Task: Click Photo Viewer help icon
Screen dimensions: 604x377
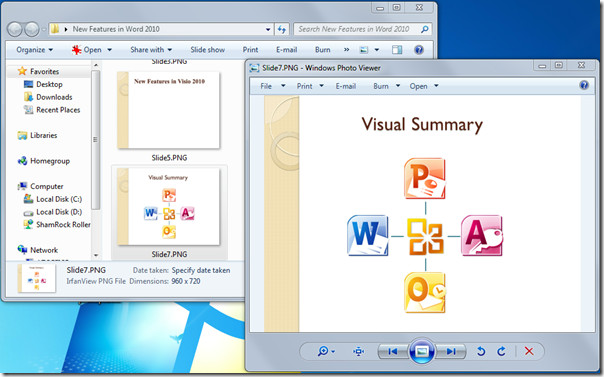Action: [584, 85]
